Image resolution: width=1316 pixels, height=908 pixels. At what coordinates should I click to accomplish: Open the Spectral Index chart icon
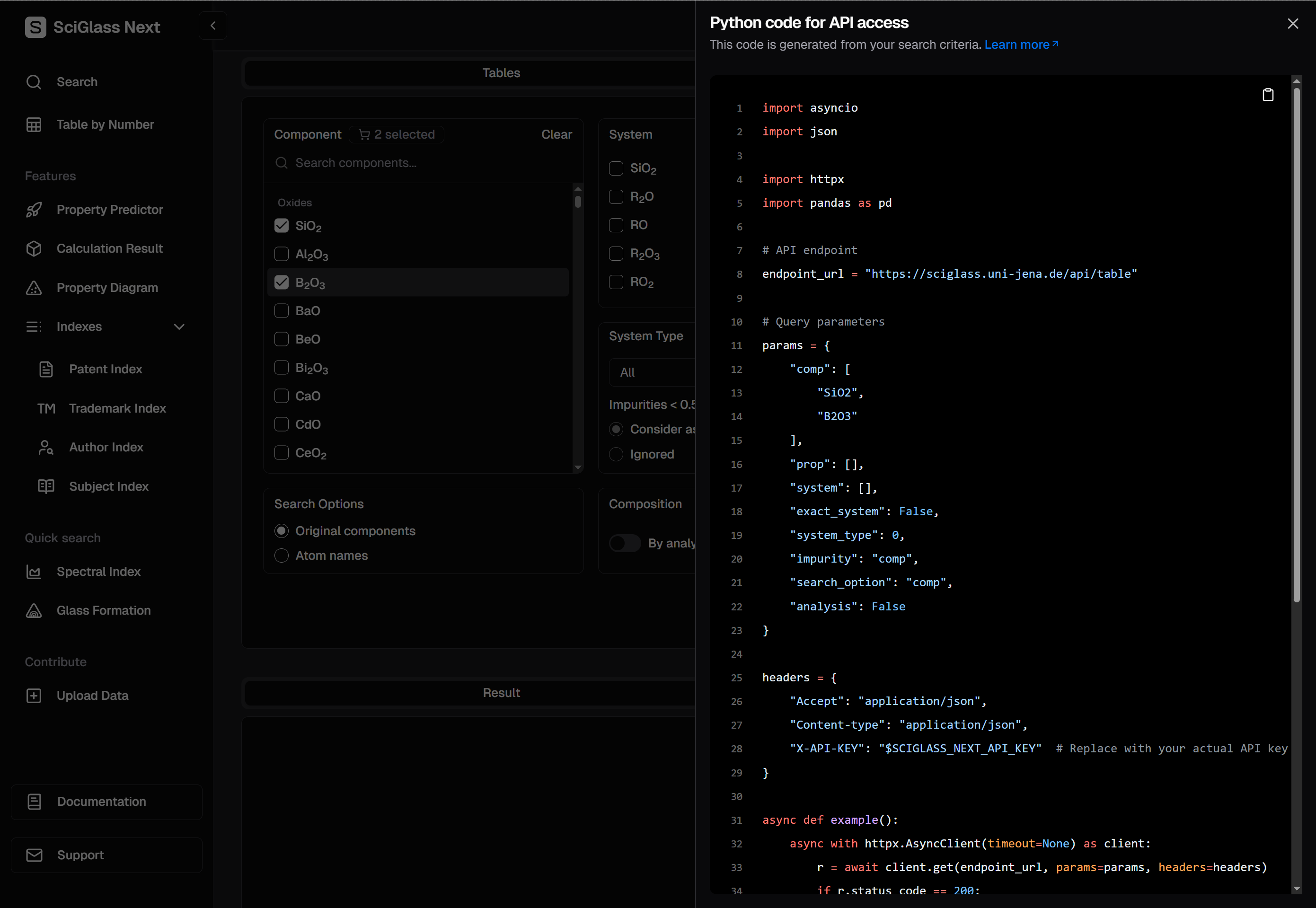pos(34,572)
